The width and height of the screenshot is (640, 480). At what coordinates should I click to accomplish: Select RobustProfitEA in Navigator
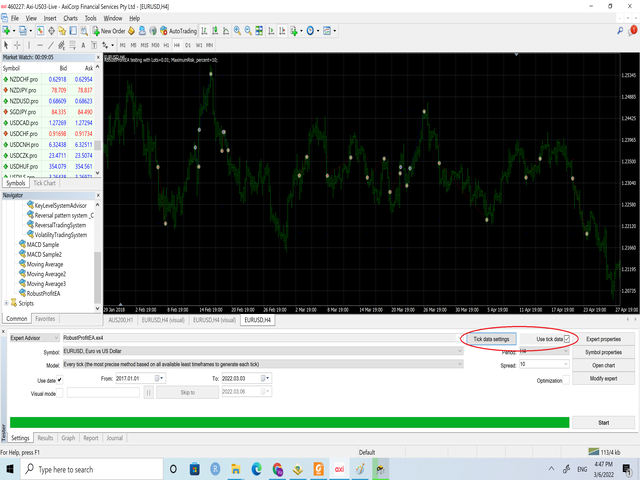43,293
